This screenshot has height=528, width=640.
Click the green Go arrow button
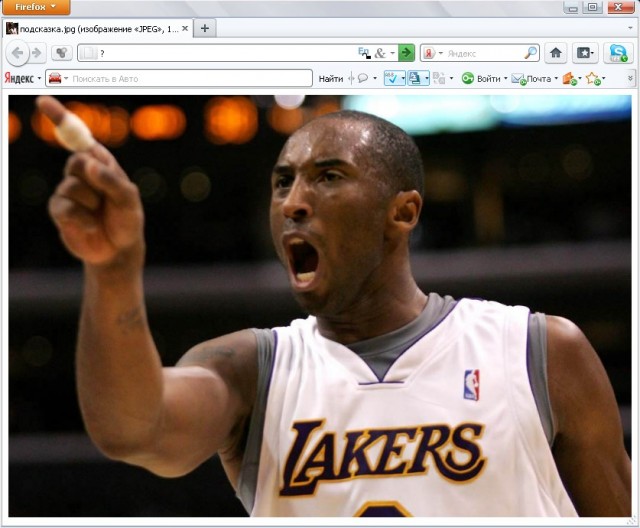407,53
